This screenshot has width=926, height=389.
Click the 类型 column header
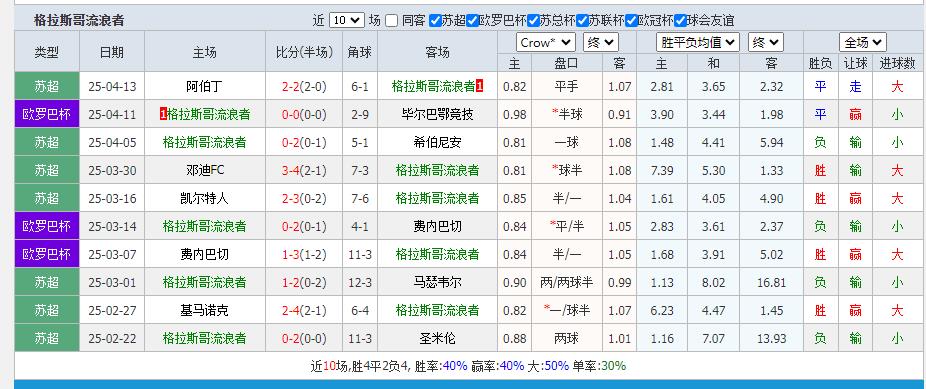pos(47,52)
